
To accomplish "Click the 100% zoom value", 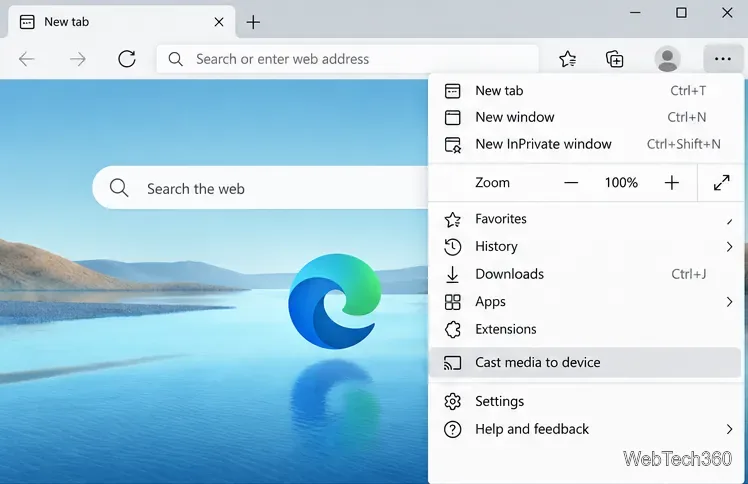I will pos(621,183).
